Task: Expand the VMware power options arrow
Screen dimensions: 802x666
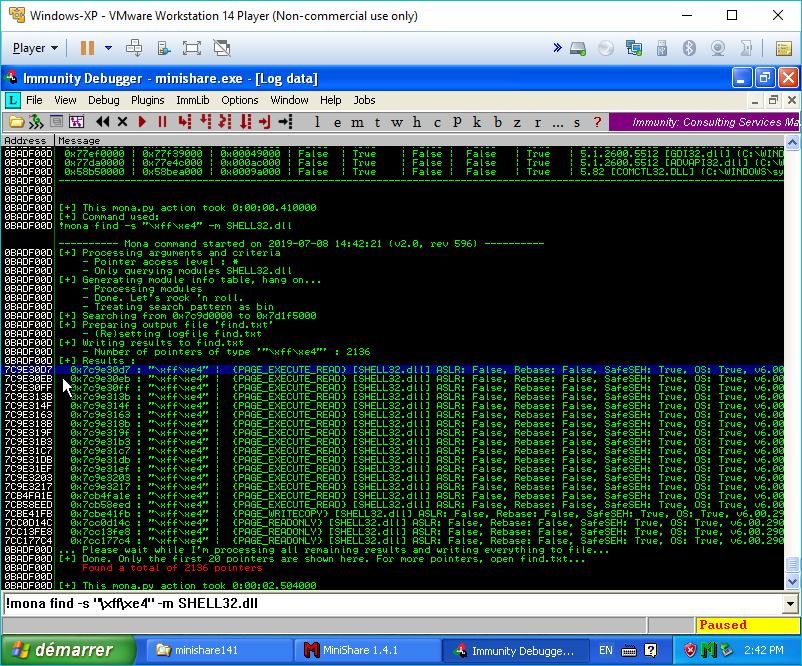Action: point(108,48)
